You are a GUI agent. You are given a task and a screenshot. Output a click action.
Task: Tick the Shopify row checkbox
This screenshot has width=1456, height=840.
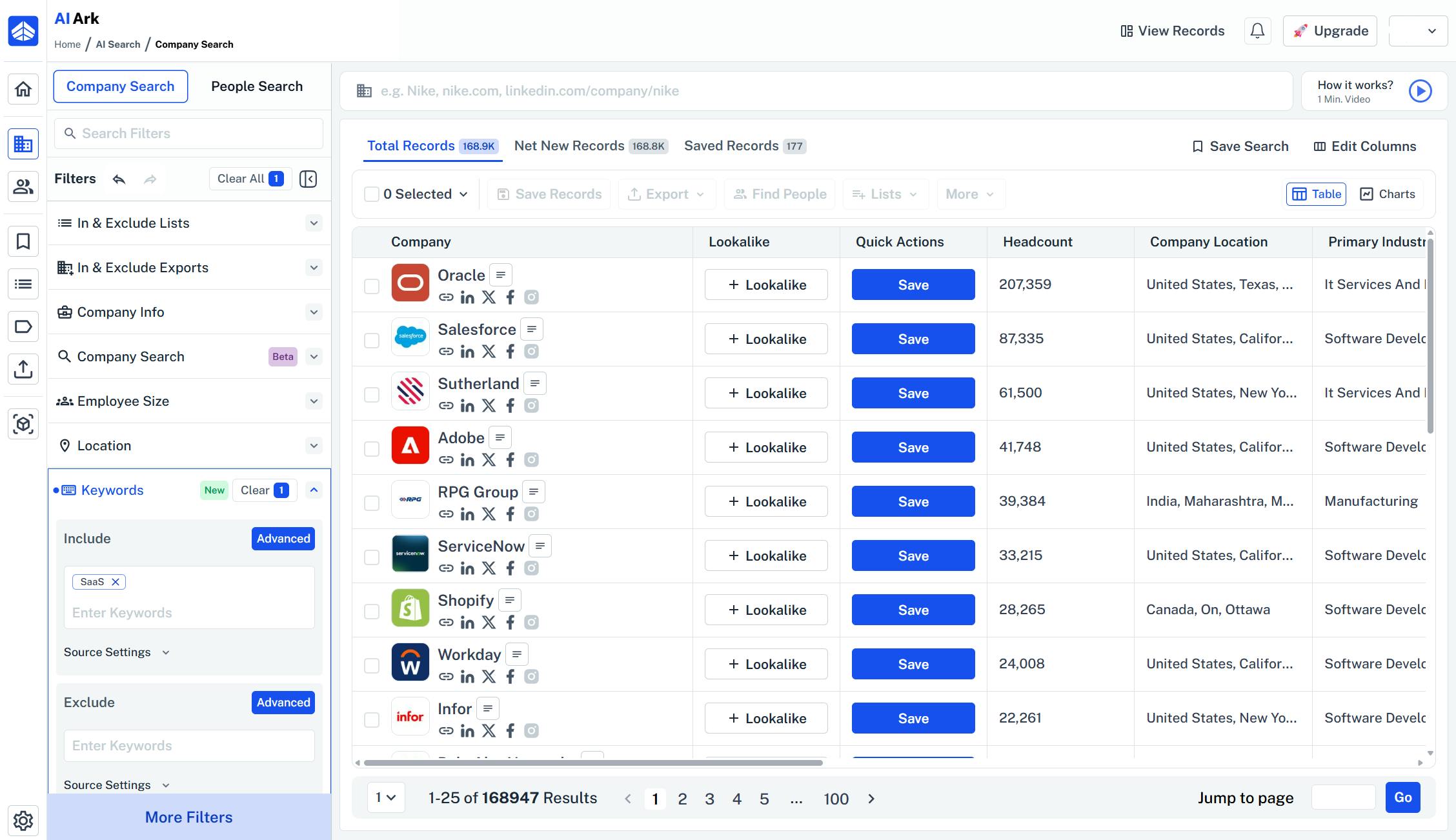tap(372, 611)
